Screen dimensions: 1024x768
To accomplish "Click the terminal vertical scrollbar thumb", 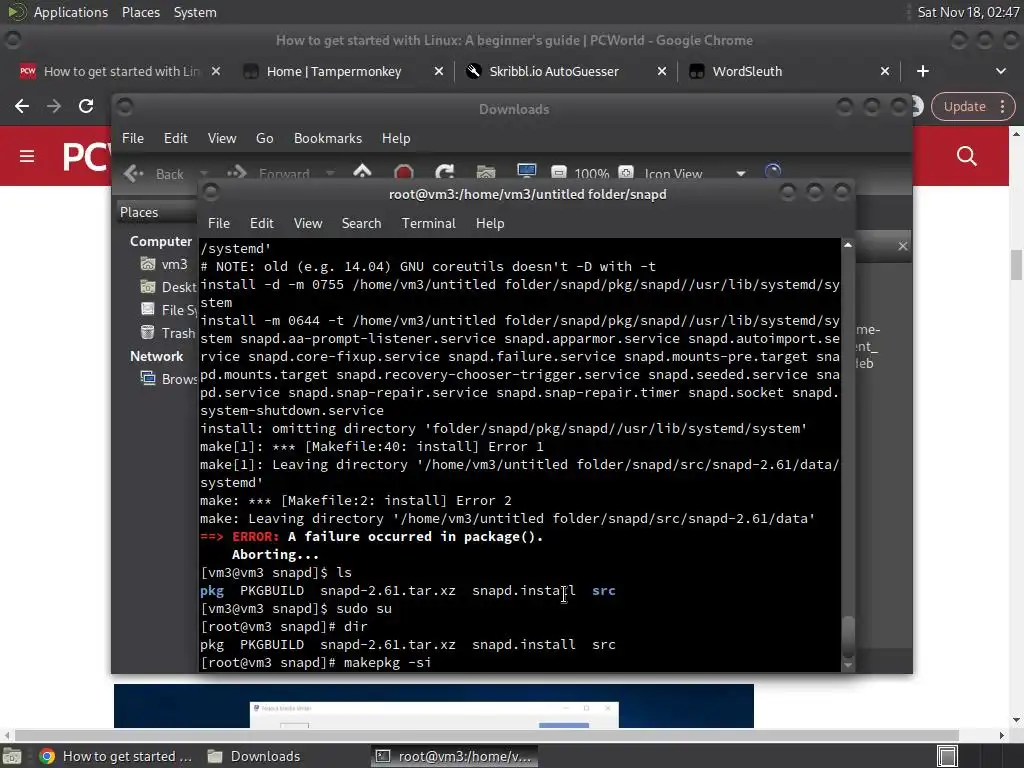I will pos(848,637).
